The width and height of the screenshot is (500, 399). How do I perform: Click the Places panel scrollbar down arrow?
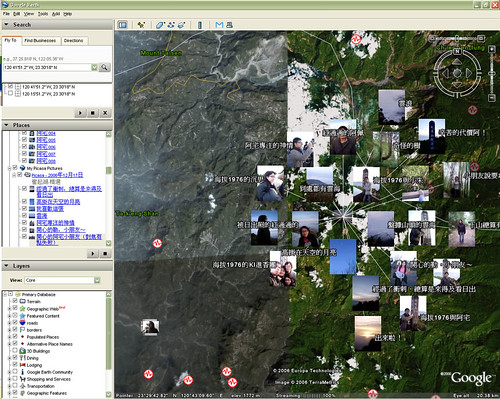[108, 243]
